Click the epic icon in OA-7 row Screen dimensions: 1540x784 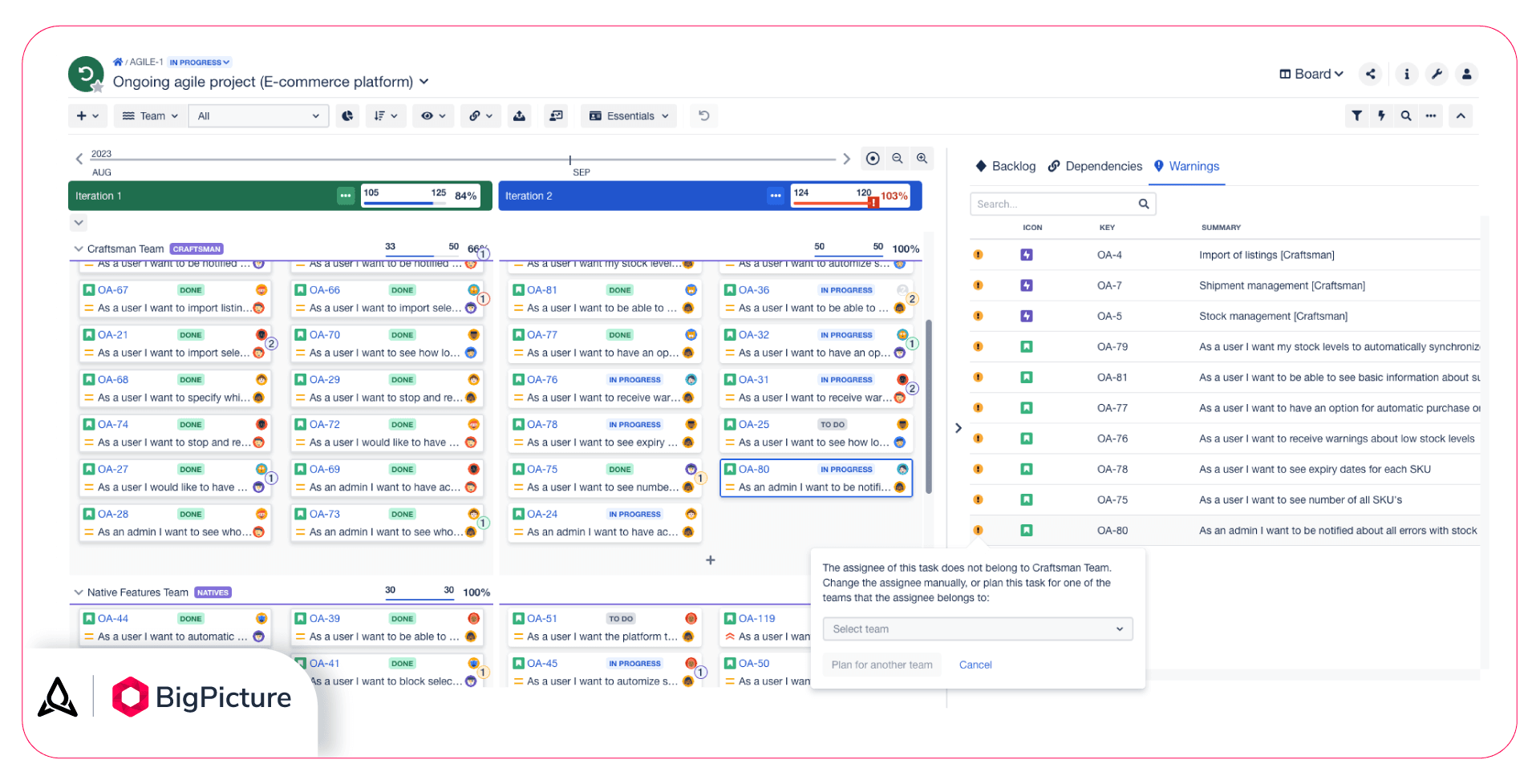tap(1027, 285)
